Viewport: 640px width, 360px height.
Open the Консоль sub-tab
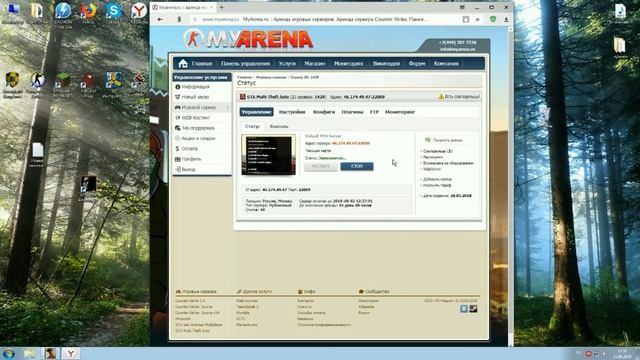click(279, 127)
